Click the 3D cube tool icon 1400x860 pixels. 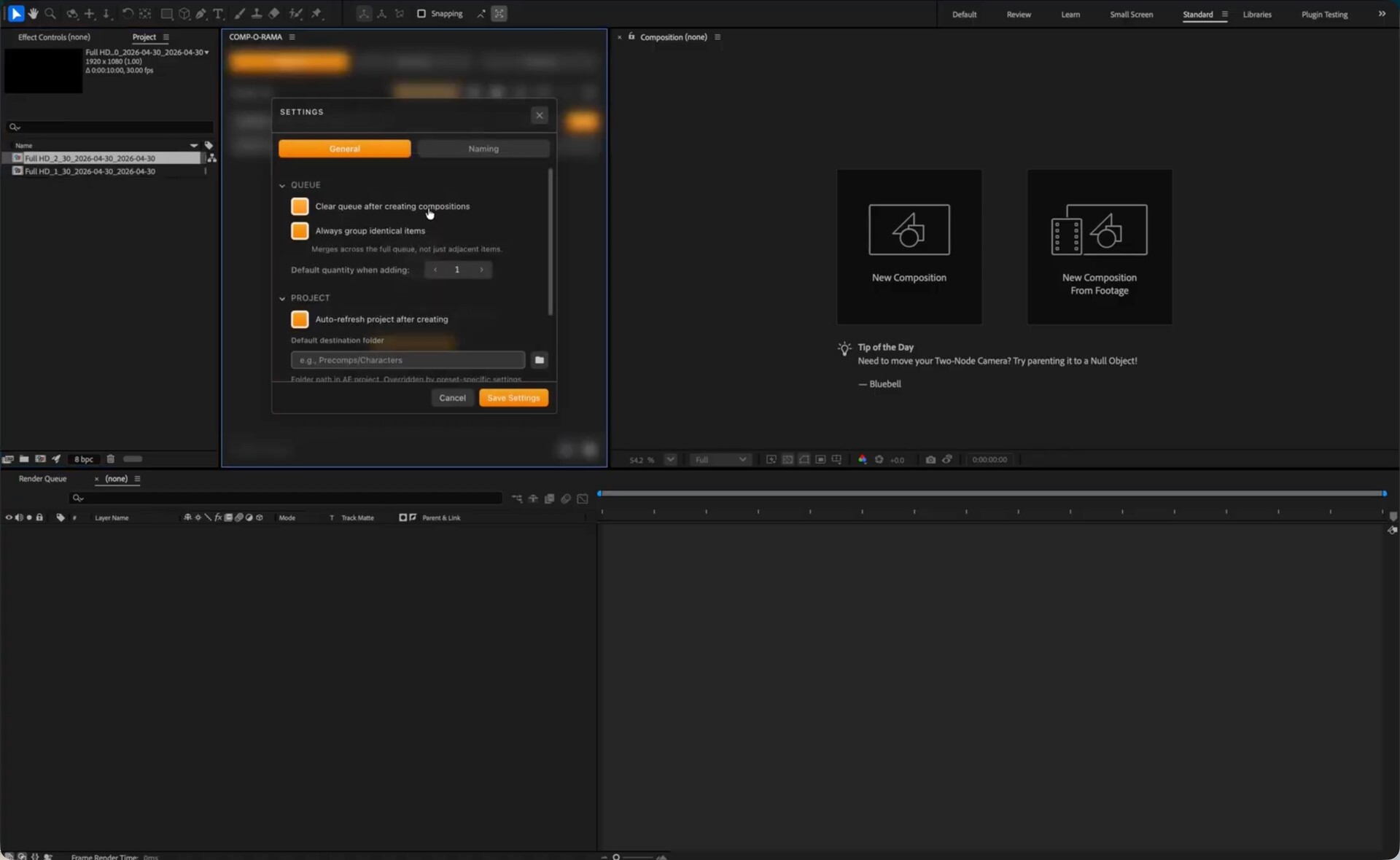pos(184,14)
